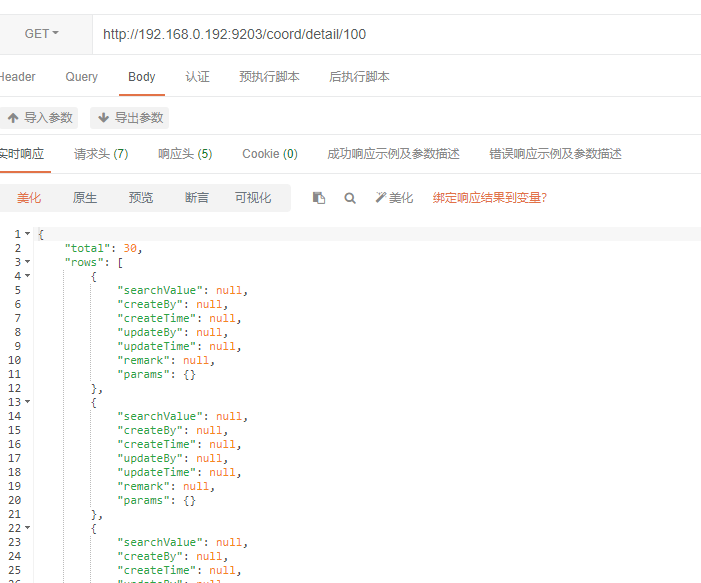The image size is (701, 583).
Task: Click the wand 美化 beautify button
Action: pyautogui.click(x=394, y=198)
